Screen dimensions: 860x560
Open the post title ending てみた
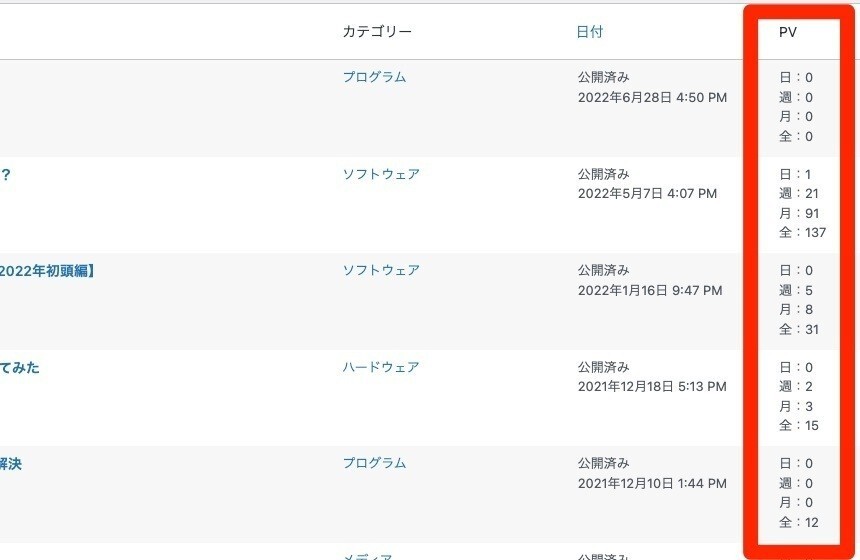pyautogui.click(x=20, y=367)
